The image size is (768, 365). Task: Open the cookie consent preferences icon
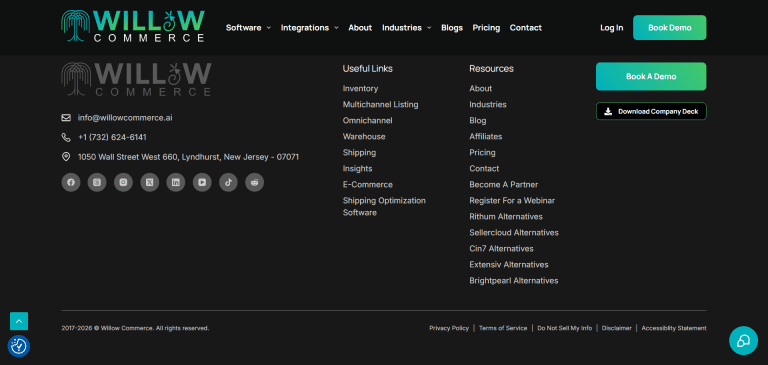19,346
